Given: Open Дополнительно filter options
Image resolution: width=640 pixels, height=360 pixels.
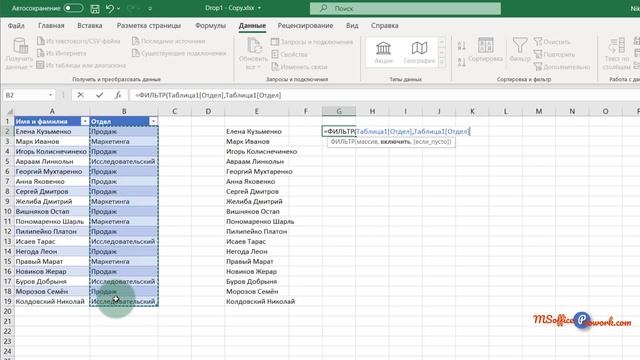Looking at the screenshot, I should [x=562, y=67].
